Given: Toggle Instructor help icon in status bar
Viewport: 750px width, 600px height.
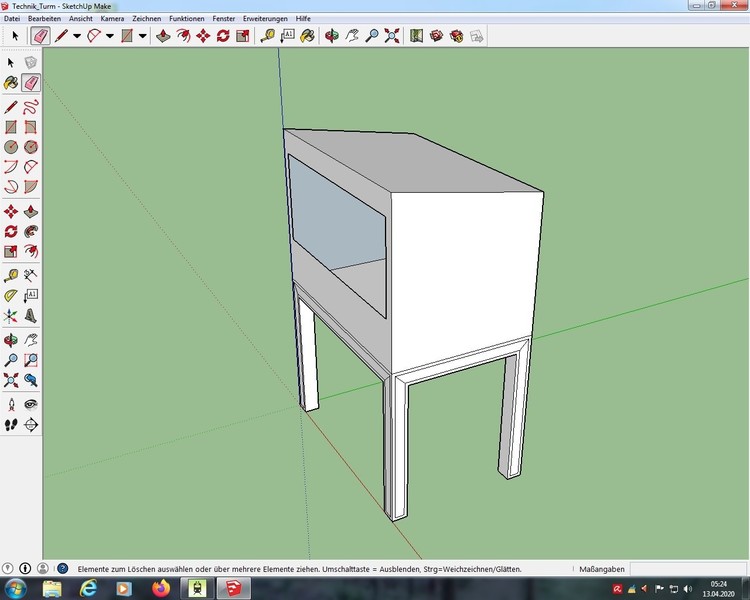Looking at the screenshot, I should tap(63, 568).
